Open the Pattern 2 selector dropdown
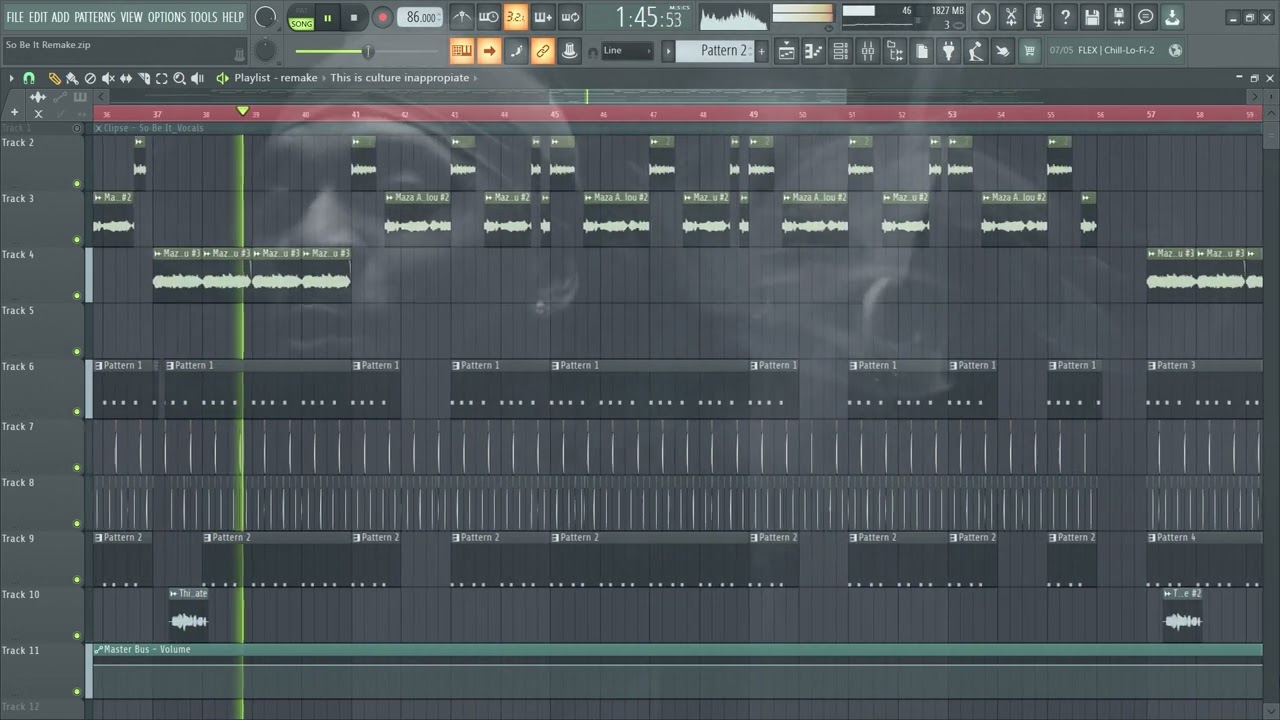Screen dimensions: 1280x720 715,51
